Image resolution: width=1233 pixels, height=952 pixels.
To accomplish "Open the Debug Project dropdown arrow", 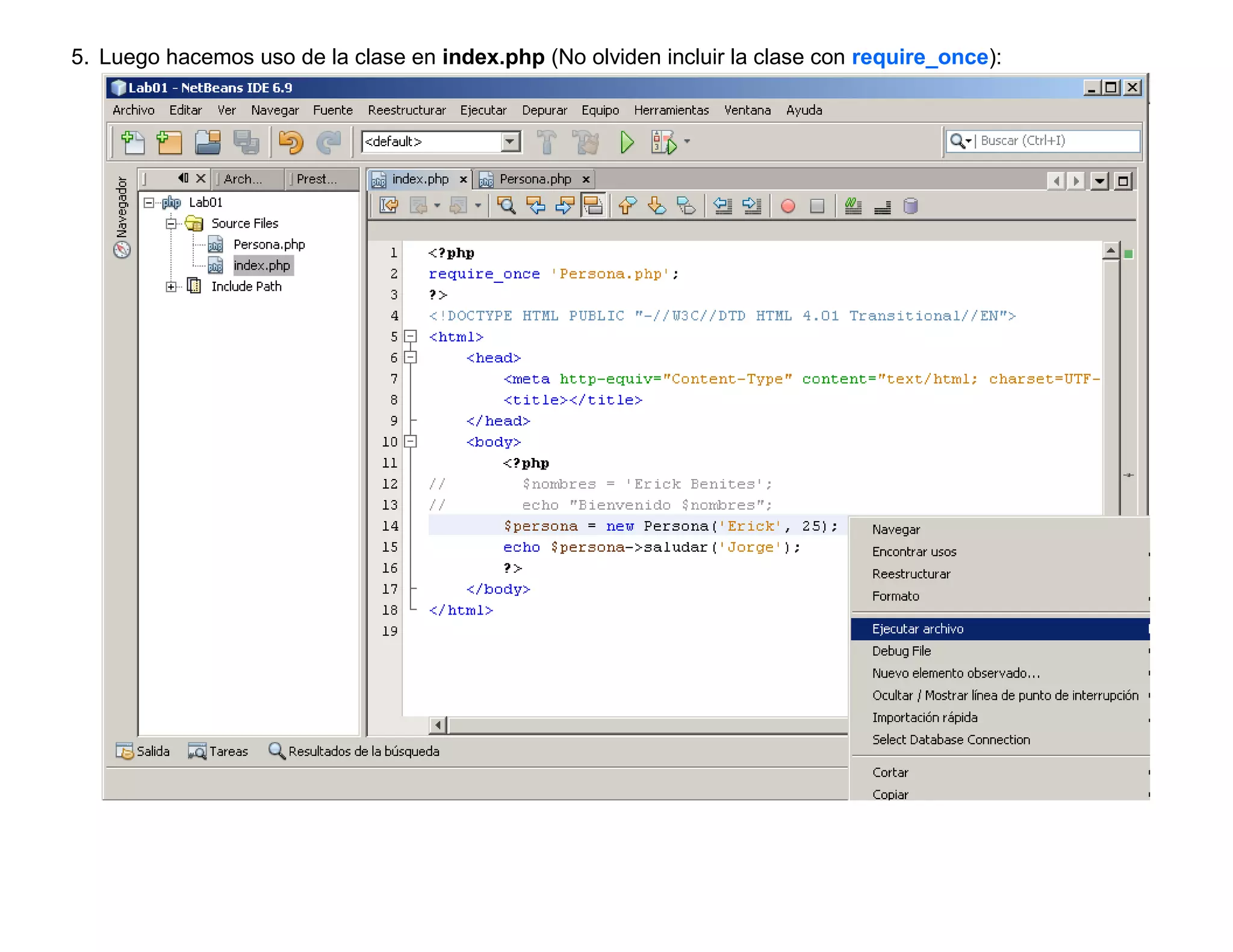I will click(687, 142).
